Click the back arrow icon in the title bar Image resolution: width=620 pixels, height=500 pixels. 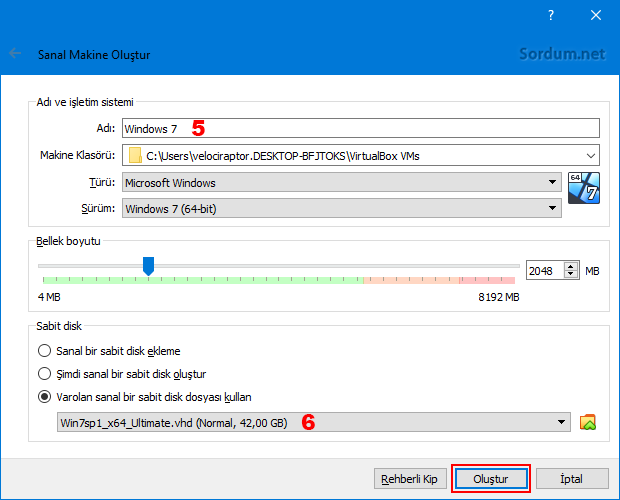(15, 53)
